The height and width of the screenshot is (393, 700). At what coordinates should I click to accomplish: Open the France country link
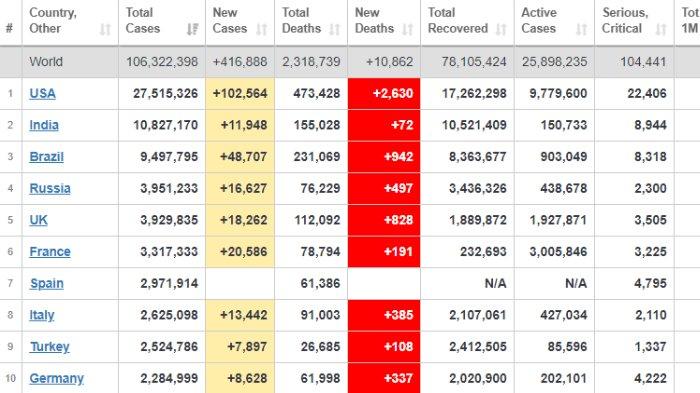click(50, 252)
